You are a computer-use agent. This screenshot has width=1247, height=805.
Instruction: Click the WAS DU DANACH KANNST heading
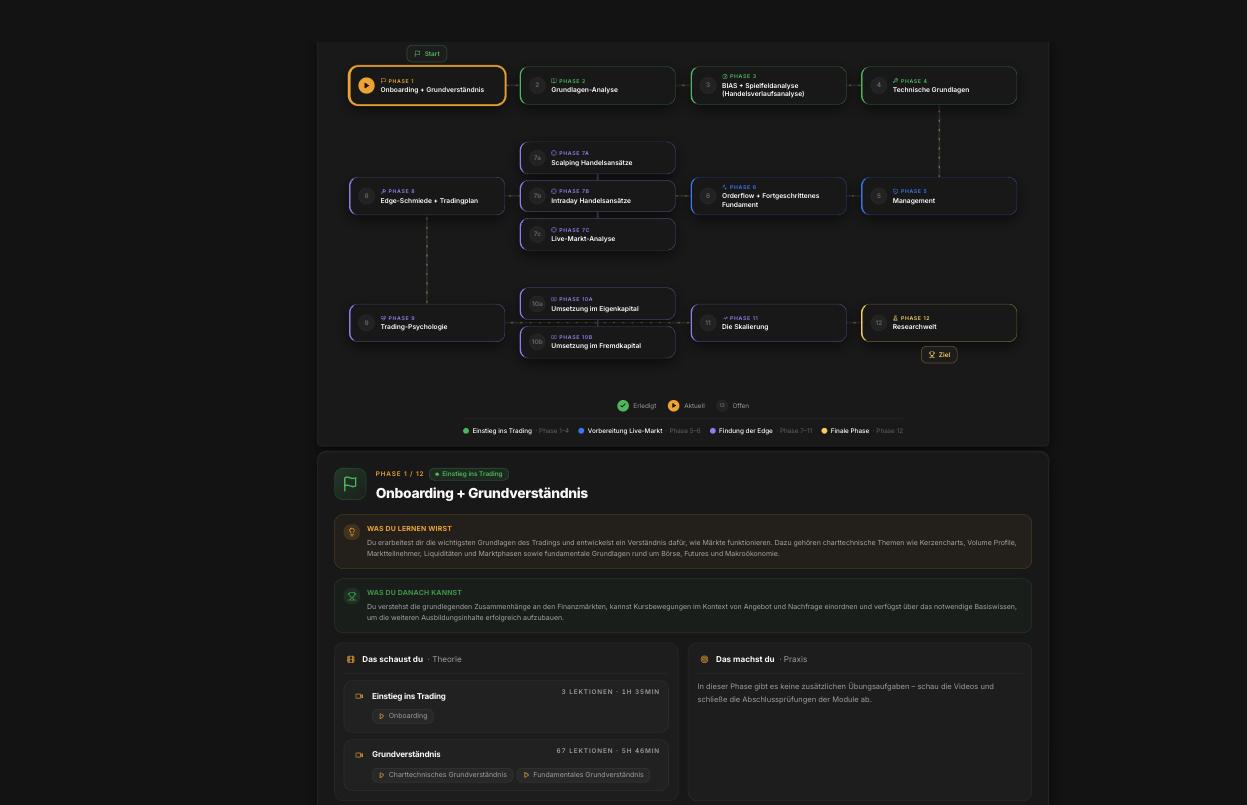point(414,592)
